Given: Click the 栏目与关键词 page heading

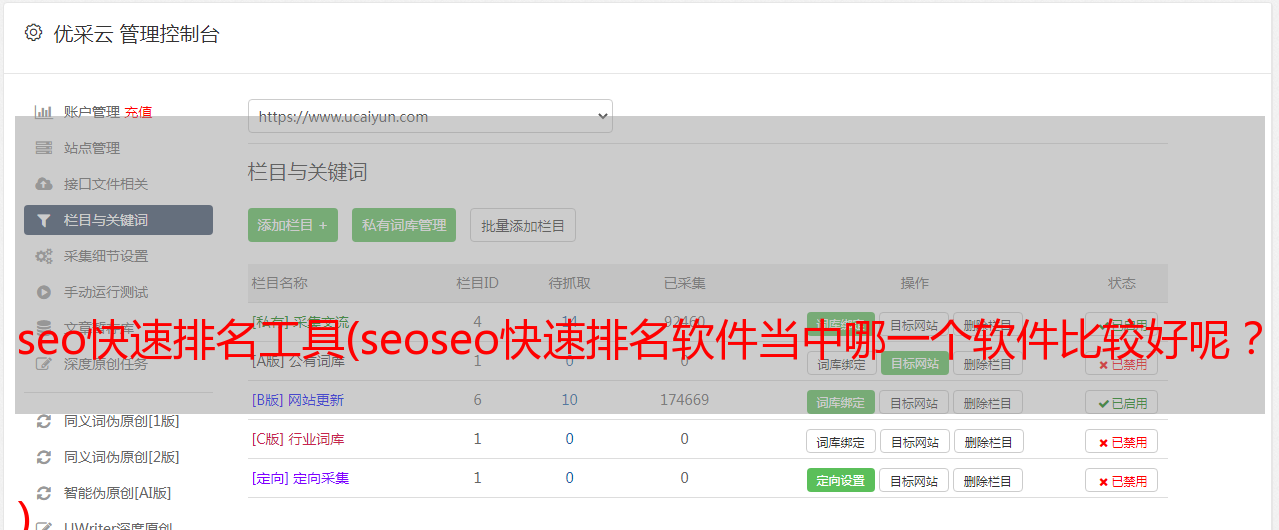Looking at the screenshot, I should tap(308, 172).
